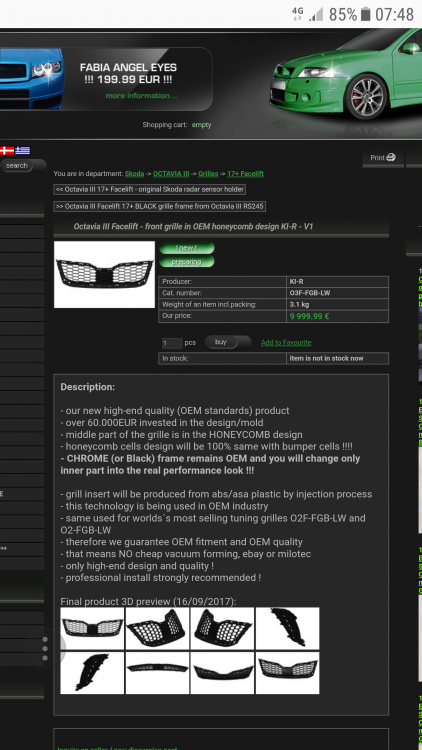Click the Danish flag language icon
The width and height of the screenshot is (422, 750).
click(7, 151)
